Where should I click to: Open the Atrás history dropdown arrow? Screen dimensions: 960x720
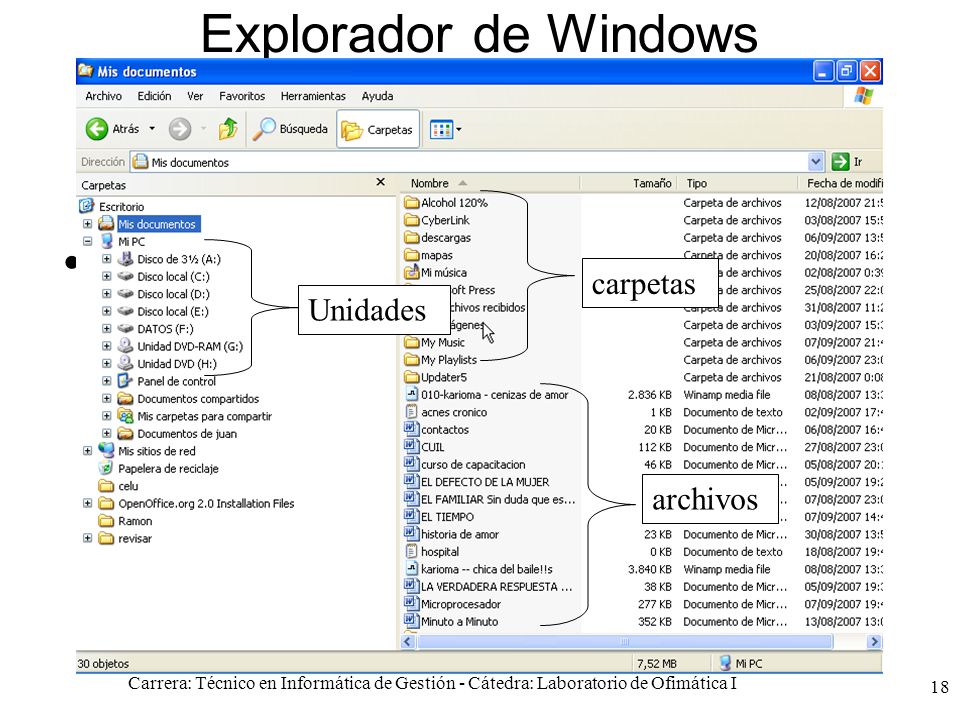click(x=152, y=129)
